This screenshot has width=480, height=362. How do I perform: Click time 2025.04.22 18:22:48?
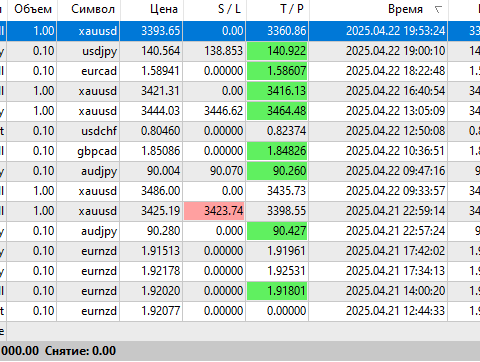(395, 71)
